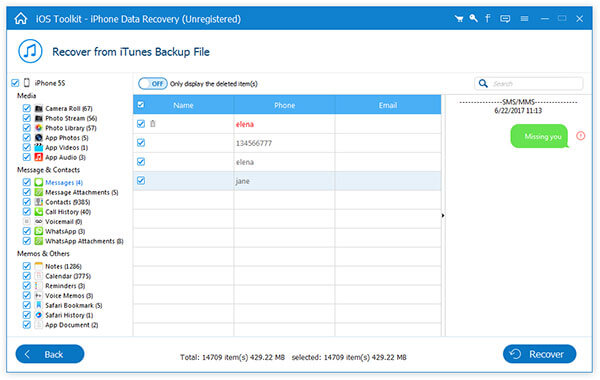This screenshot has height=380, width=600.
Task: Select Voice Memos (3) category
Action: coord(69,295)
